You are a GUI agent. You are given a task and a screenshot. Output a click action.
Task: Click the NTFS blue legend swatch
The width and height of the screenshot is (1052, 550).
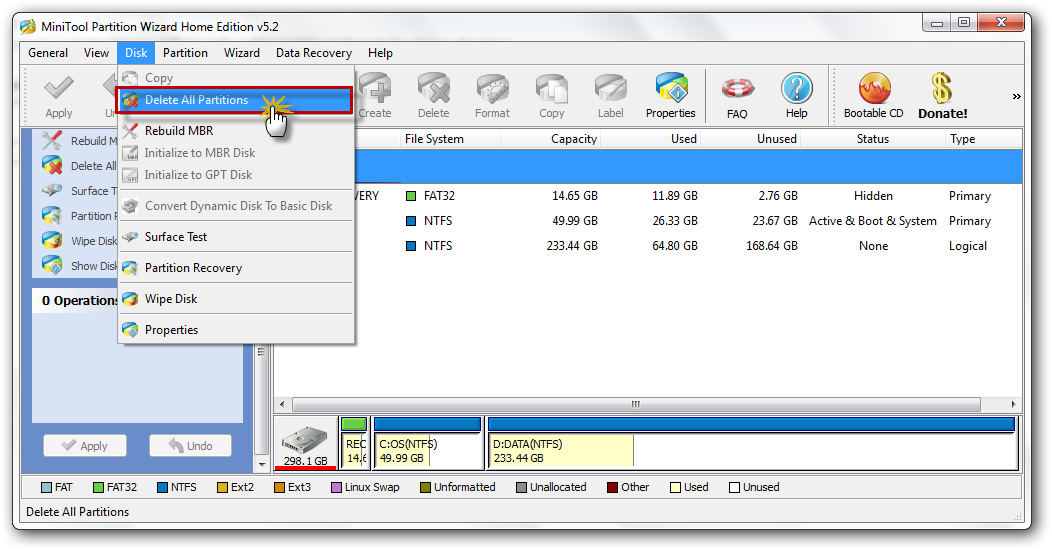[162, 488]
